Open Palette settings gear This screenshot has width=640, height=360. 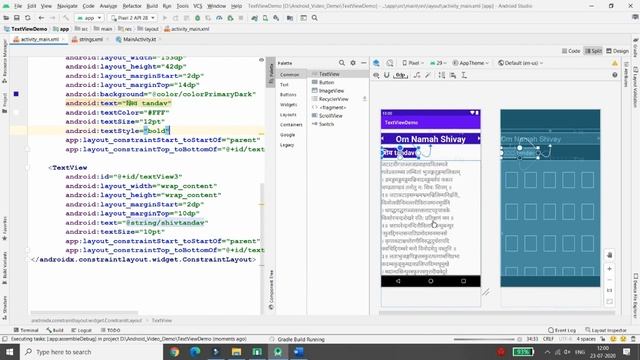point(353,63)
